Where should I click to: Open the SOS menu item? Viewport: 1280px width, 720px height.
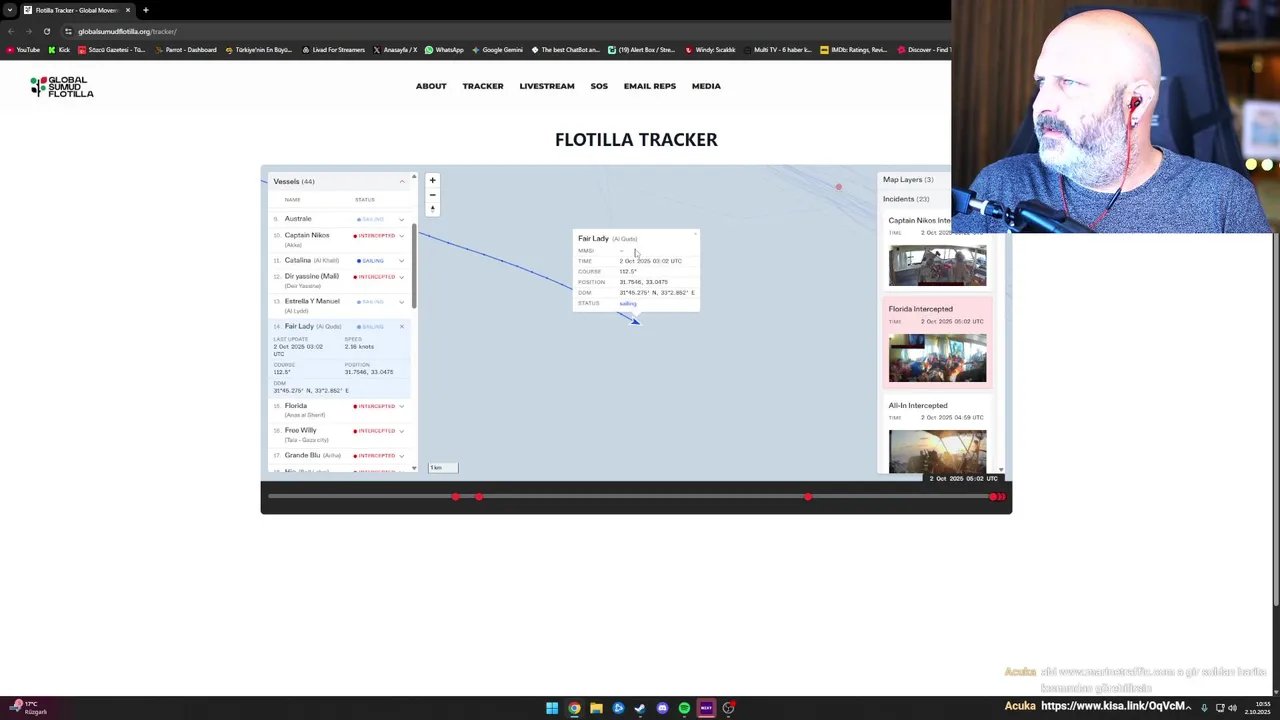click(x=599, y=86)
